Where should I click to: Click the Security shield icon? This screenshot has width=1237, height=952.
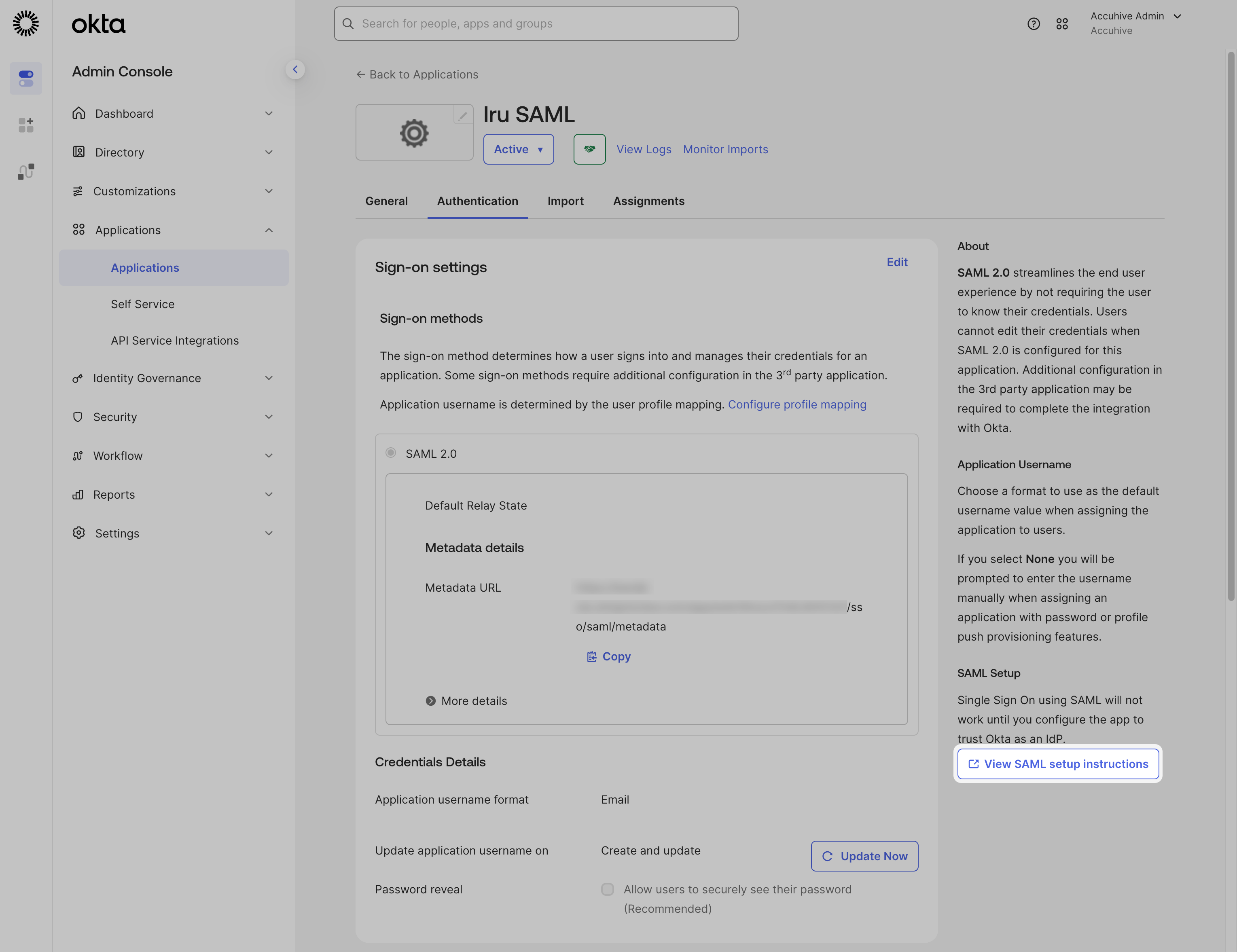(x=78, y=417)
